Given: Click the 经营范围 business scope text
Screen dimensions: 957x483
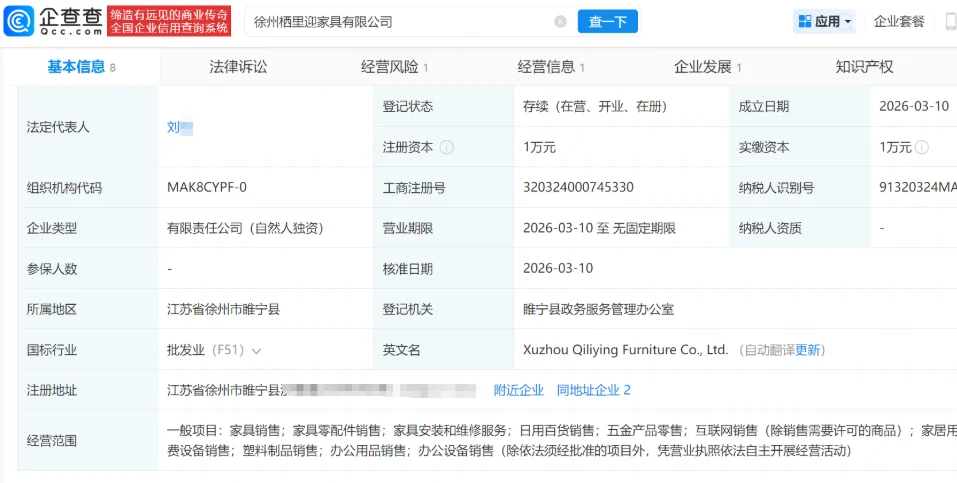Looking at the screenshot, I should coord(562,441).
